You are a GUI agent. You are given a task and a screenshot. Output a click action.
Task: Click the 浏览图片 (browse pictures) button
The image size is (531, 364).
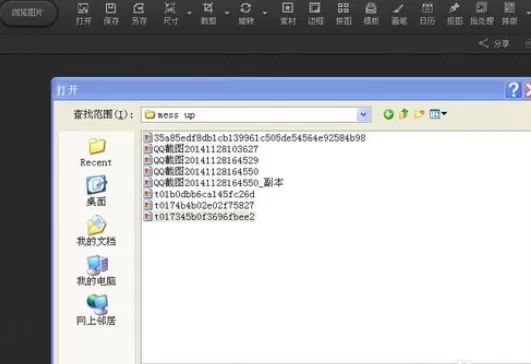28,13
